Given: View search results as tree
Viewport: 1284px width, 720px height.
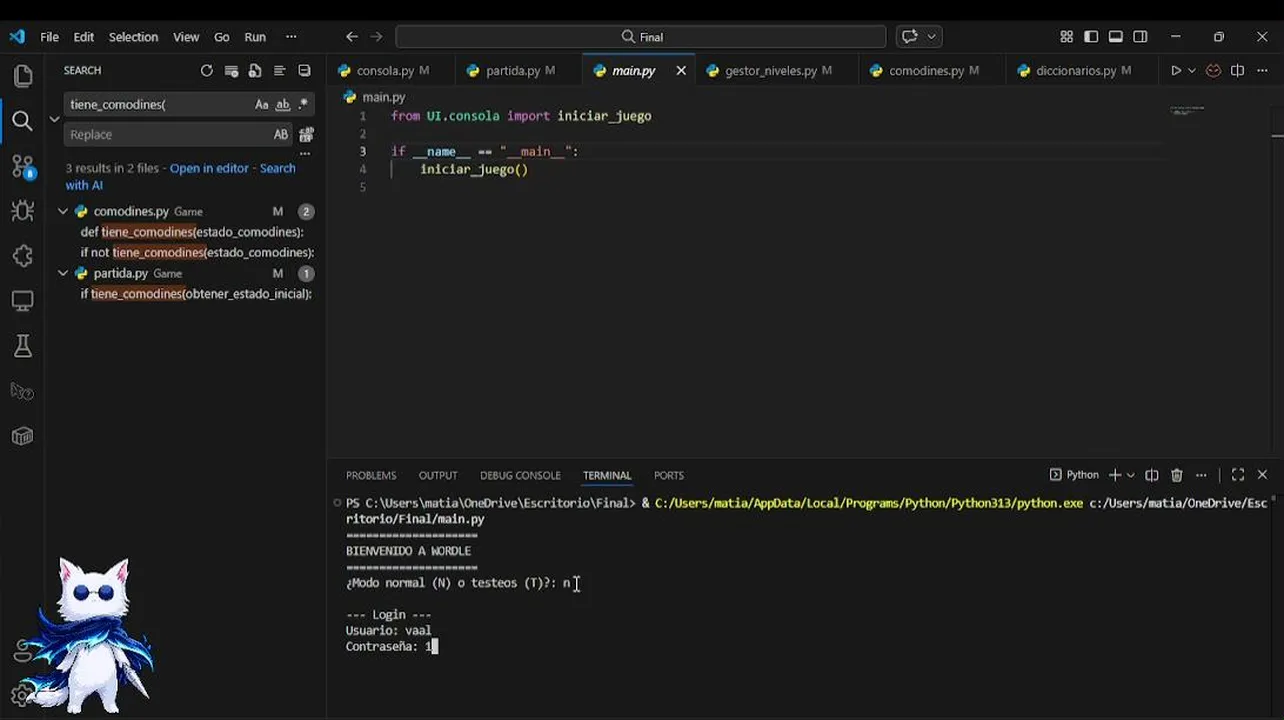Looking at the screenshot, I should tap(280, 71).
